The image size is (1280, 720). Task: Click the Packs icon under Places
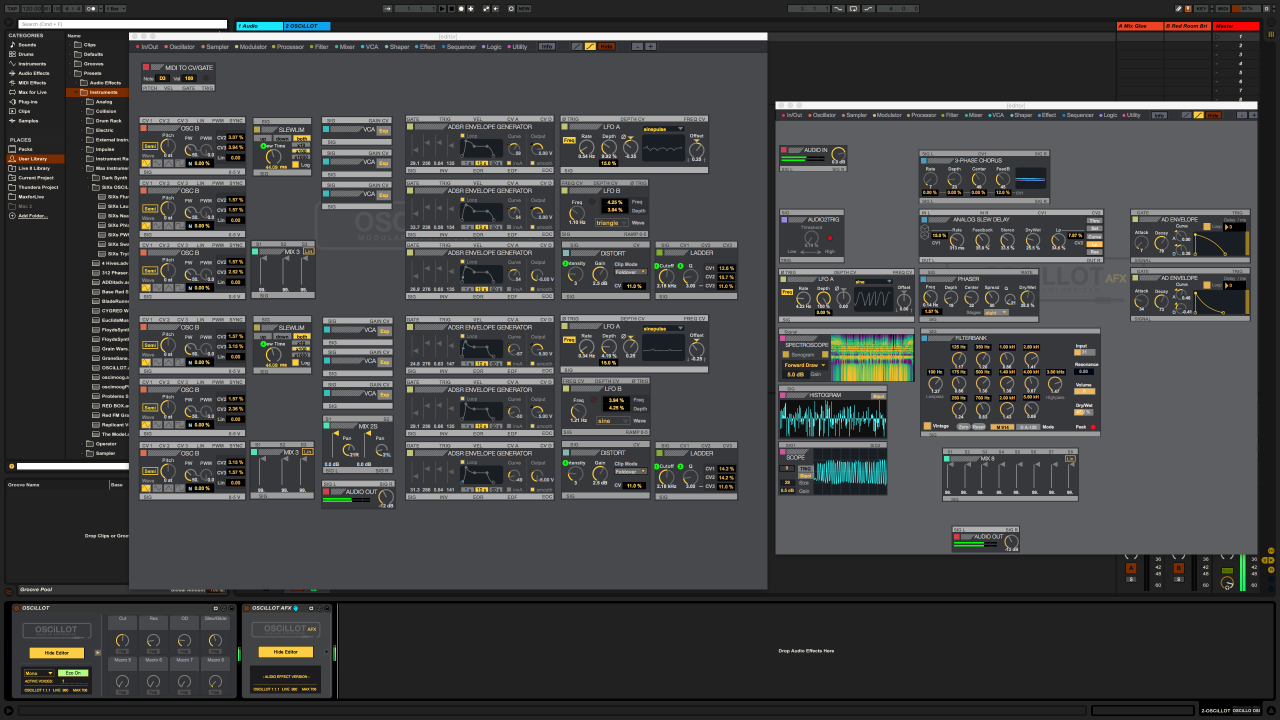point(12,149)
